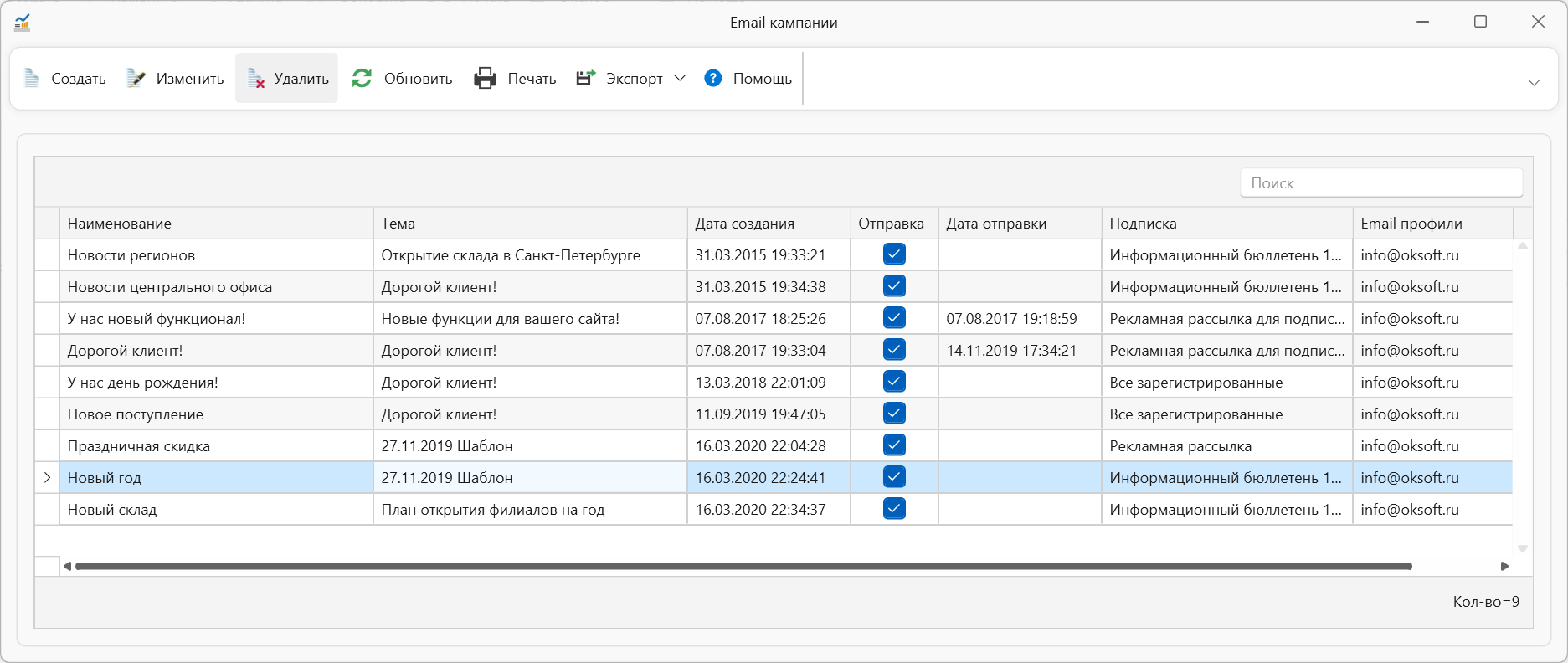Select the У нас новый функционал! cell
Viewport: 1568px width, 663px height.
[x=216, y=319]
